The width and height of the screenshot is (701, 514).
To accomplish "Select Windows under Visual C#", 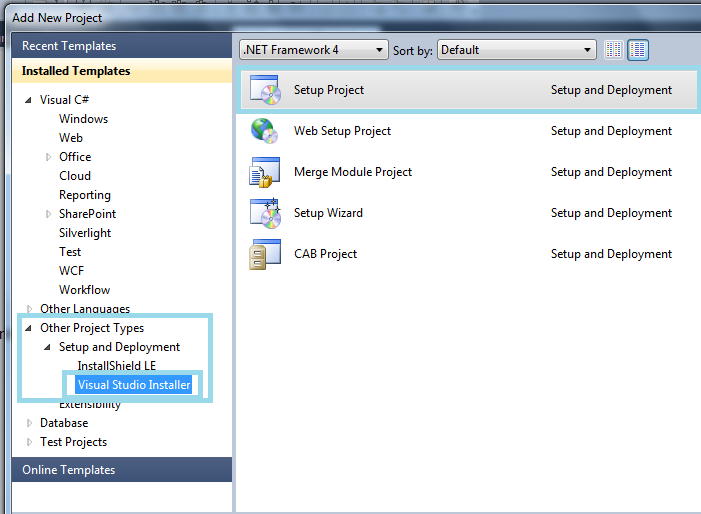I will point(84,119).
